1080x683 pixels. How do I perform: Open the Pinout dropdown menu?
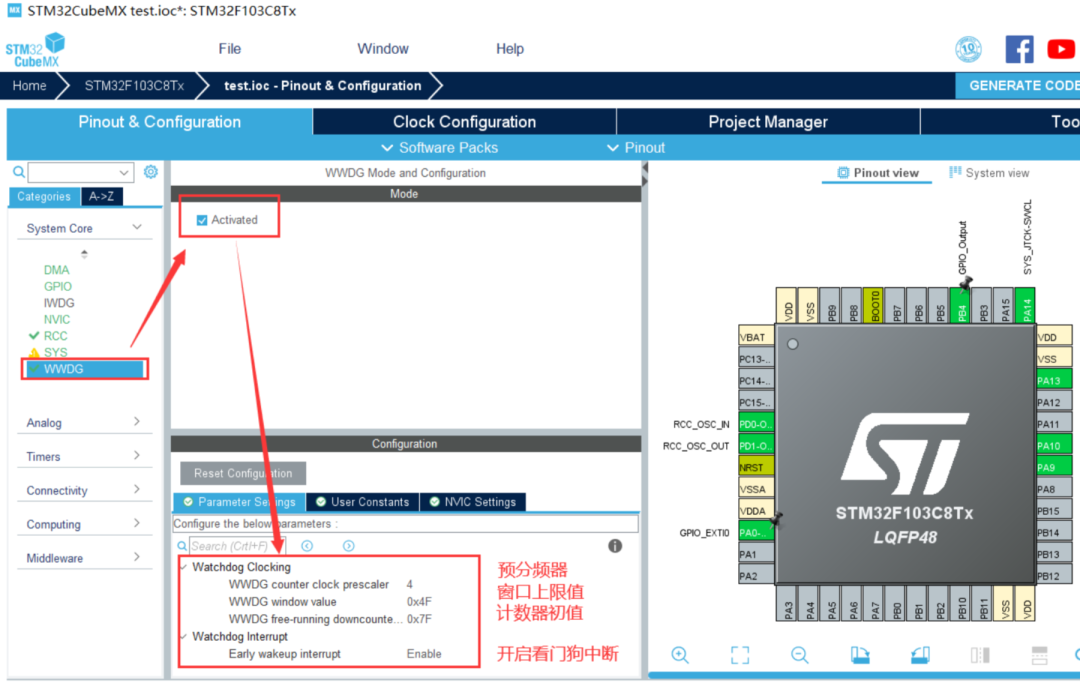click(x=636, y=147)
